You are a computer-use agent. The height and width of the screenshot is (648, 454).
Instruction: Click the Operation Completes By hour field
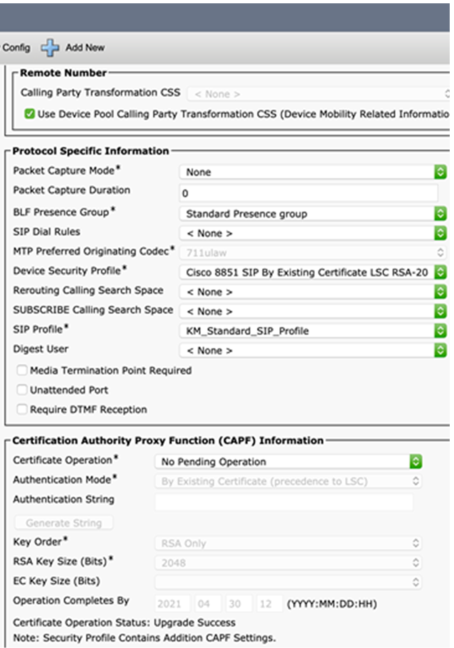pos(269,604)
